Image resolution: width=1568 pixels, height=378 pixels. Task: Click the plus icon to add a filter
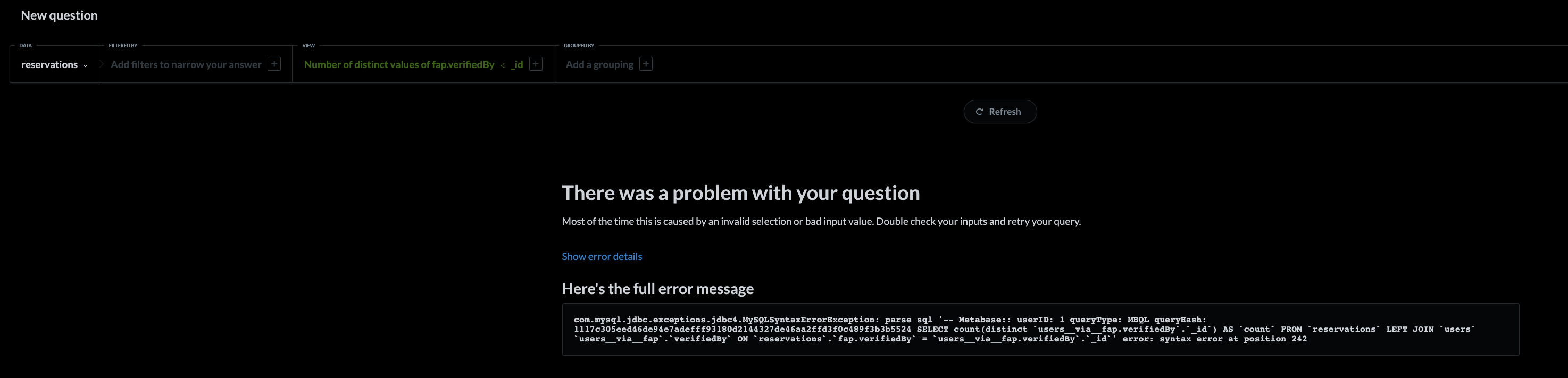[x=275, y=64]
